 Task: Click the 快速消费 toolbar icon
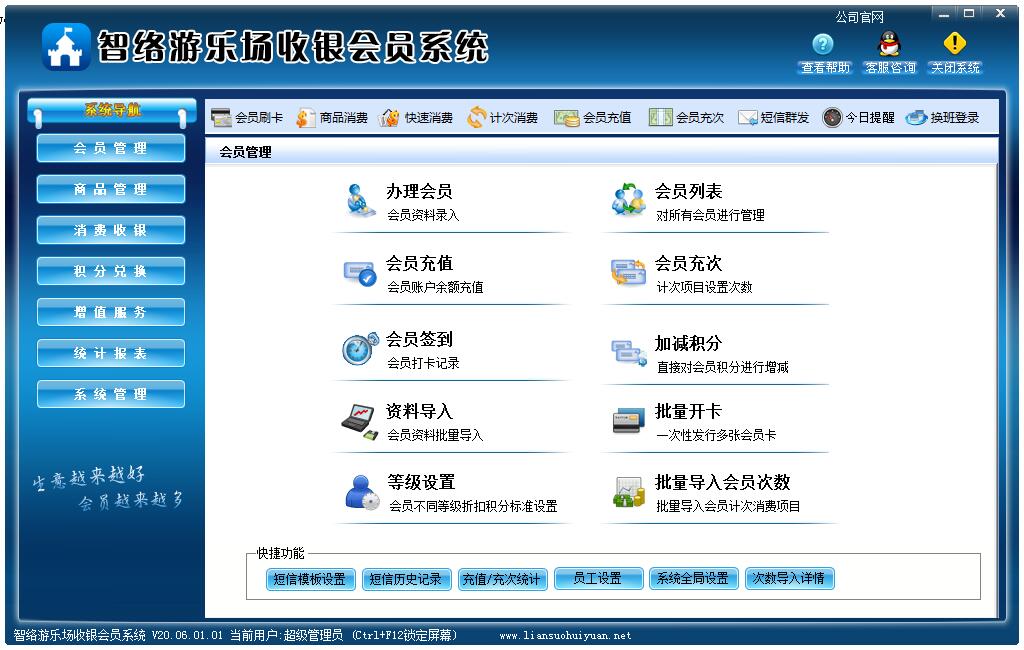(389, 118)
